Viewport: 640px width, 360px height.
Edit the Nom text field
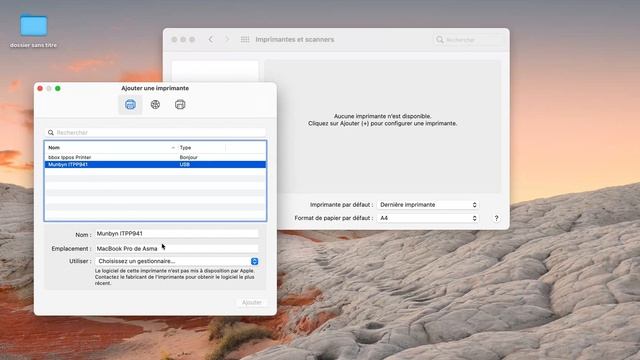pos(177,233)
